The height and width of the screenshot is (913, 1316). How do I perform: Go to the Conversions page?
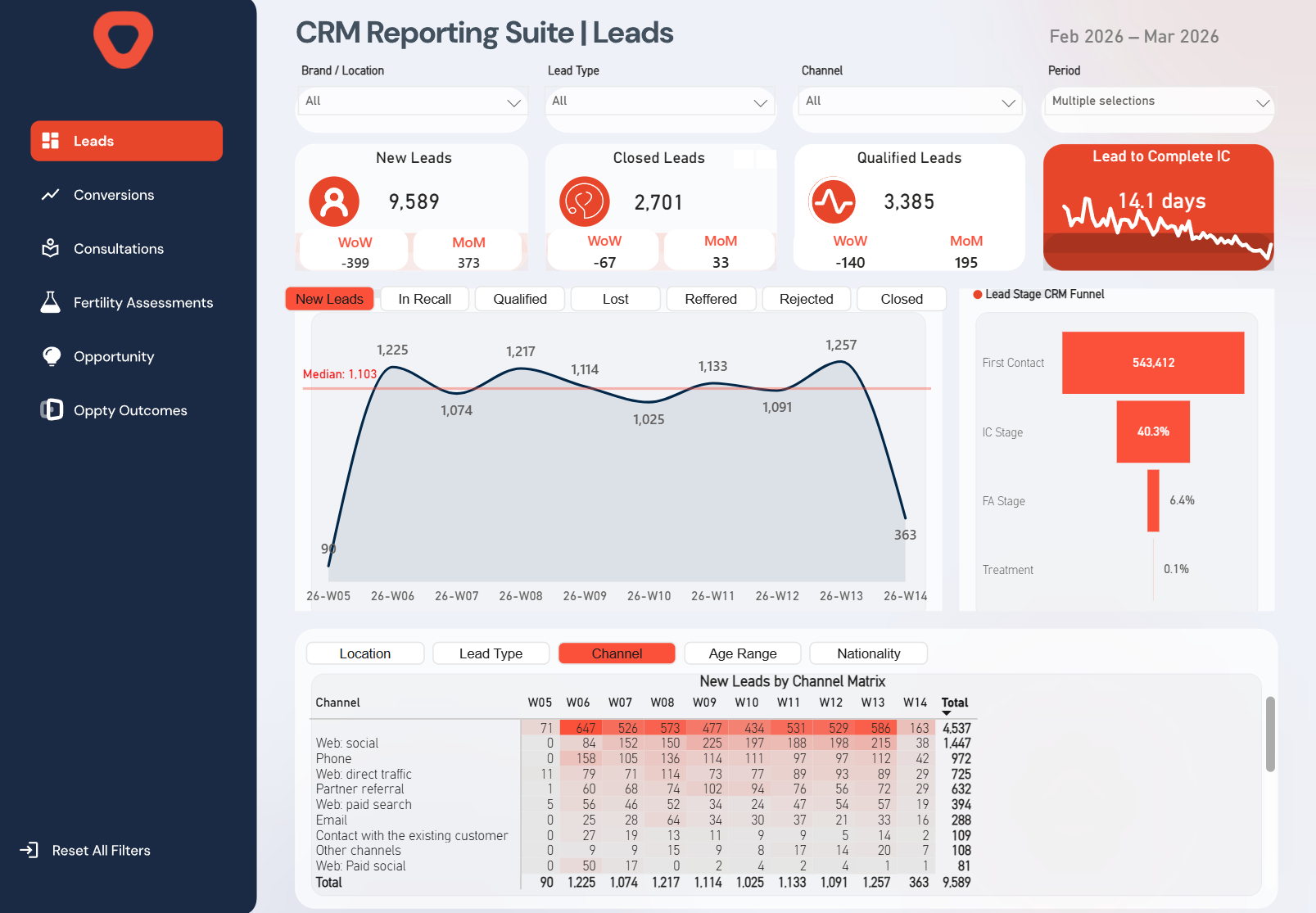click(114, 195)
